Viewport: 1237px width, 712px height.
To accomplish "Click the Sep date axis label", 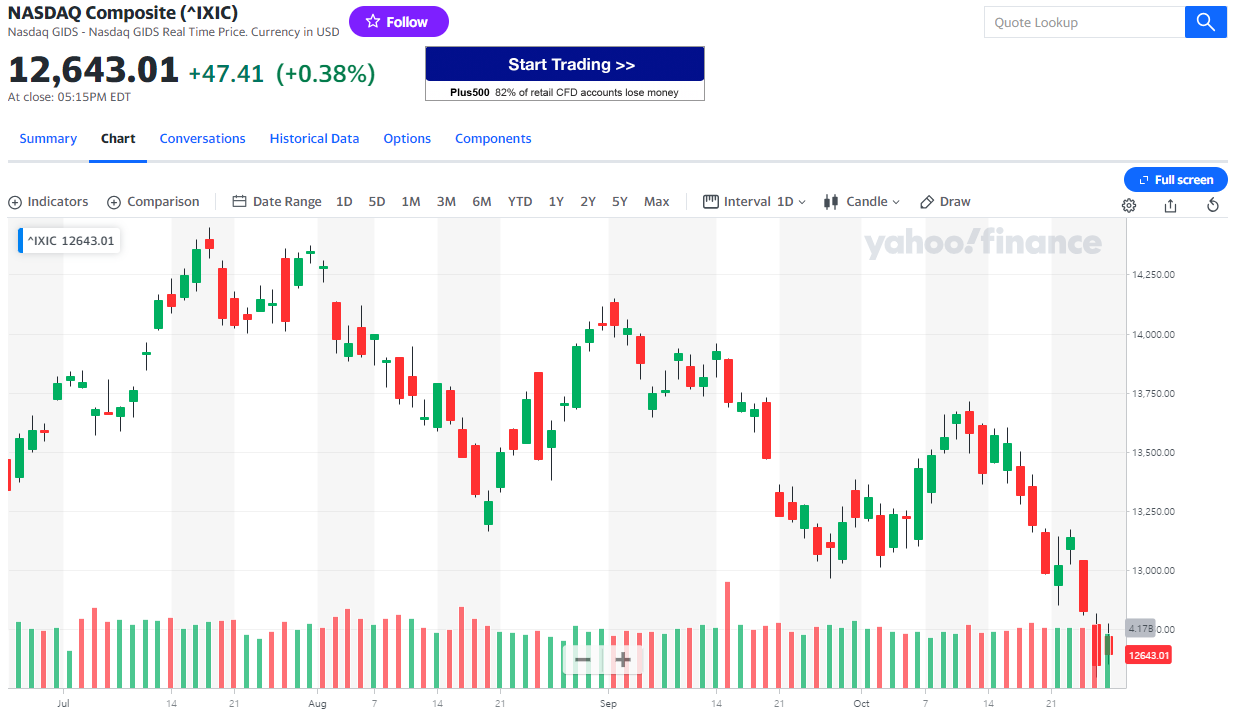I will (x=609, y=704).
